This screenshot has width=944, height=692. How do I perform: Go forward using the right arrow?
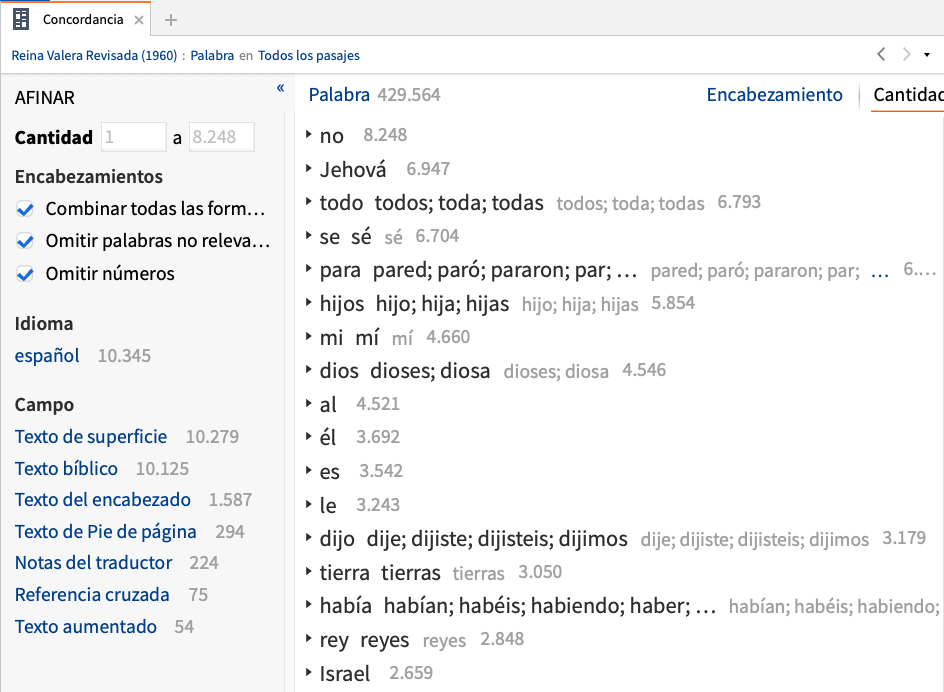906,54
